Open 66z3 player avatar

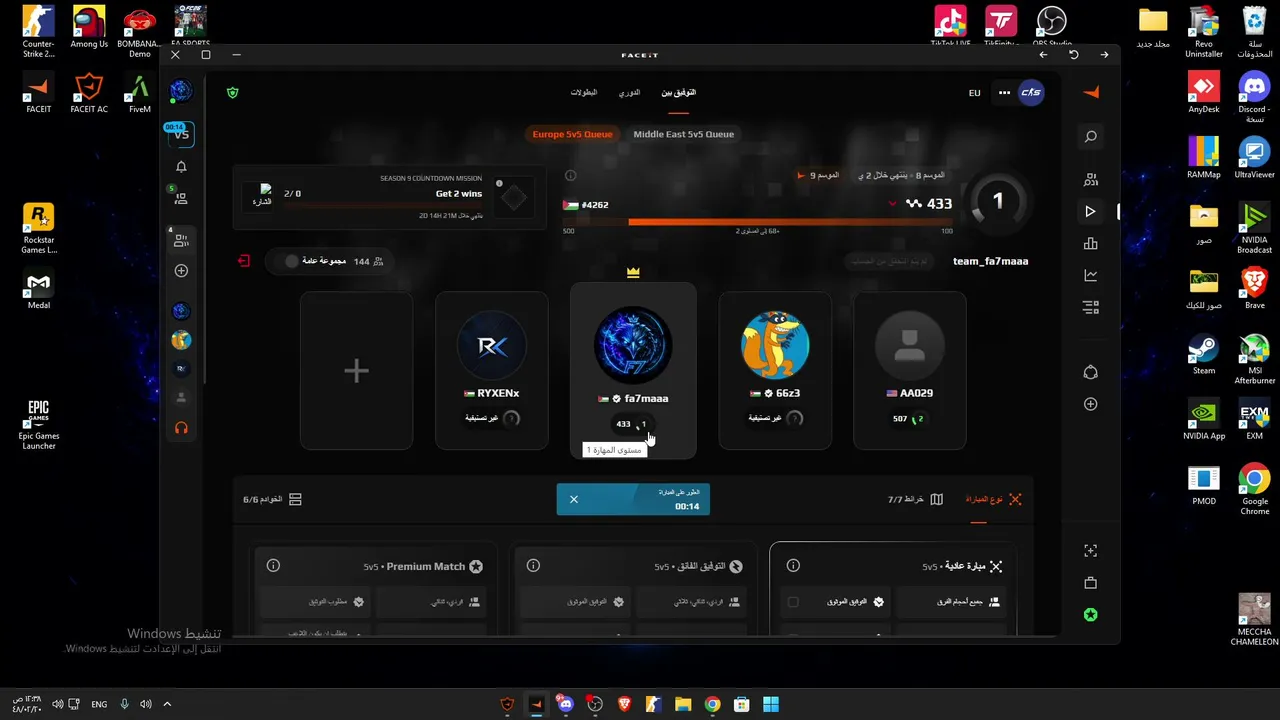775,343
